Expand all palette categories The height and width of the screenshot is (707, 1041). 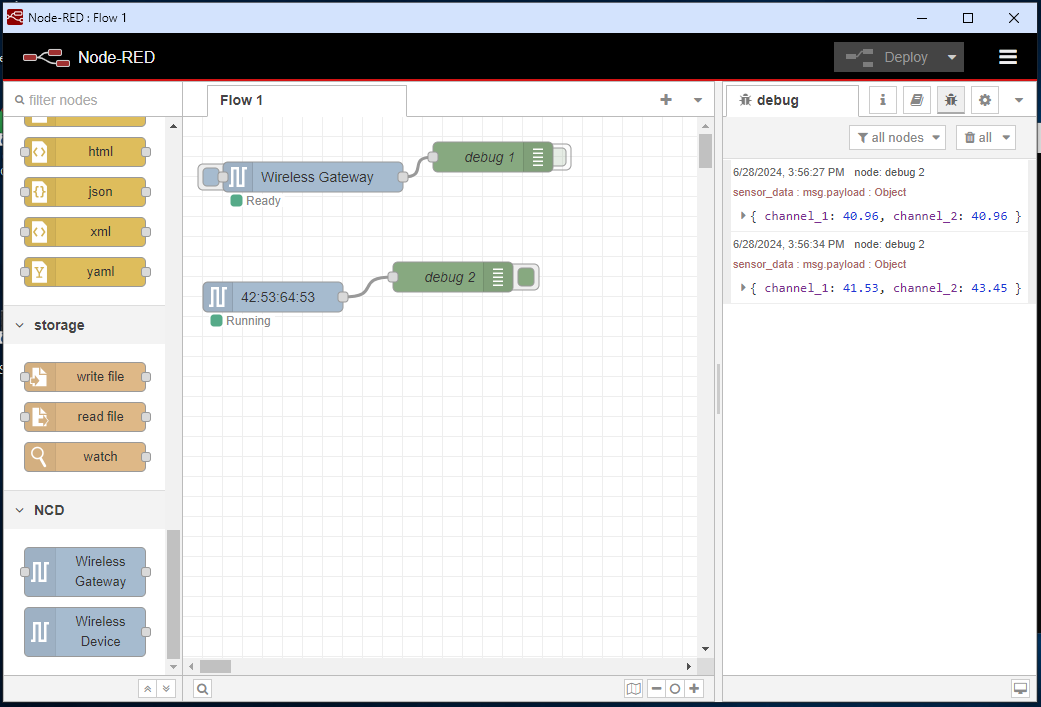166,689
